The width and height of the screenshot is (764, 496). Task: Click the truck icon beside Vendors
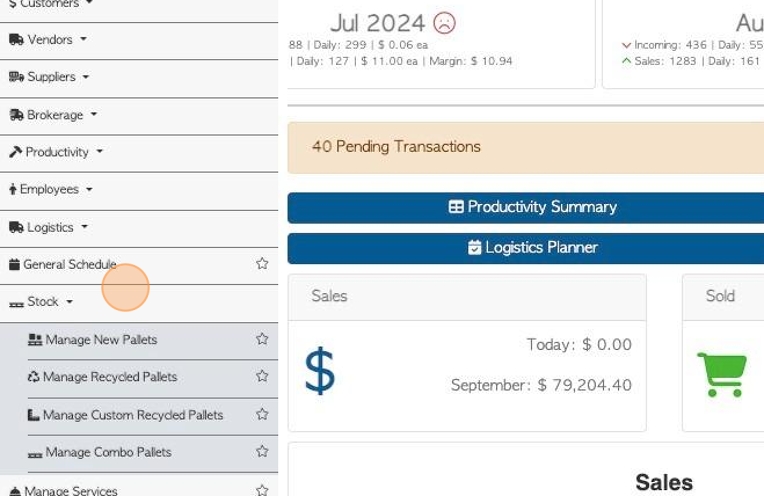click(16, 39)
